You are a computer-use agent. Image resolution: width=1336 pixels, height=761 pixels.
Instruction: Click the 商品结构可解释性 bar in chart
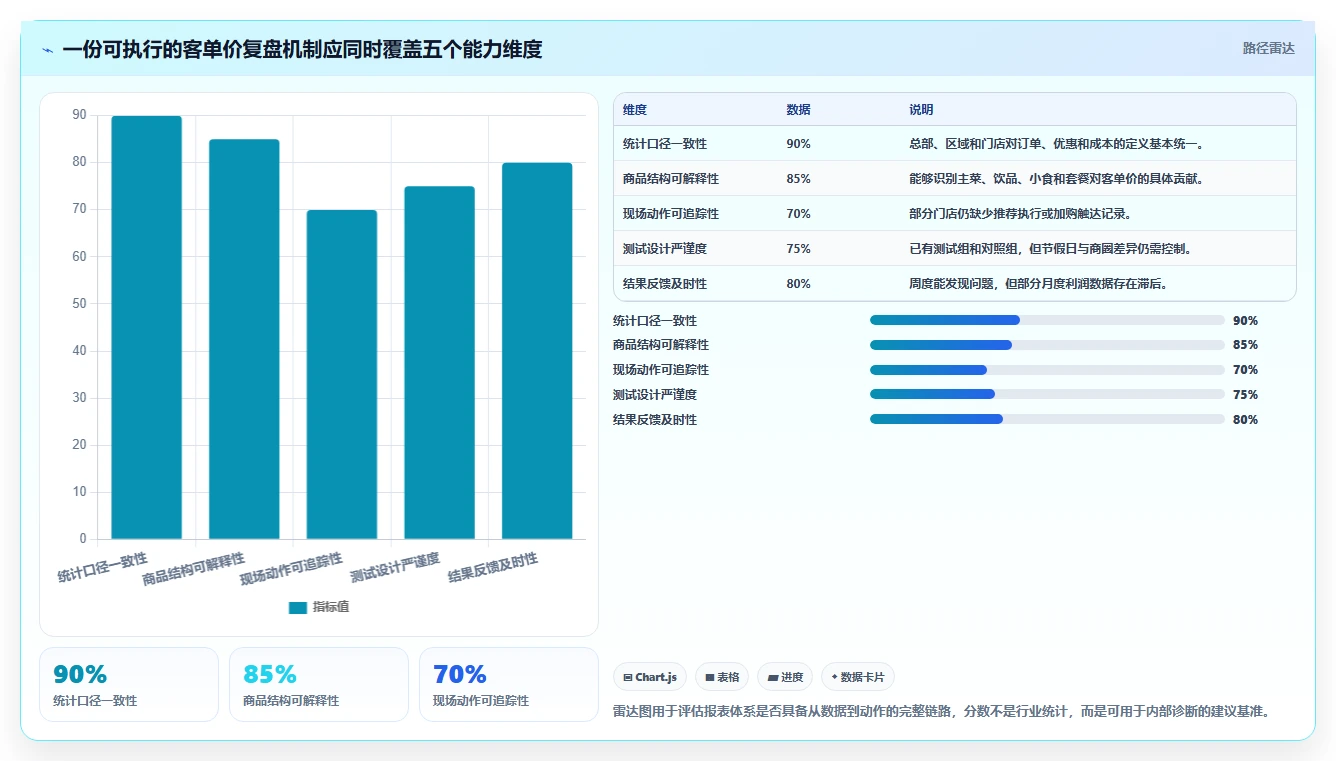(244, 339)
